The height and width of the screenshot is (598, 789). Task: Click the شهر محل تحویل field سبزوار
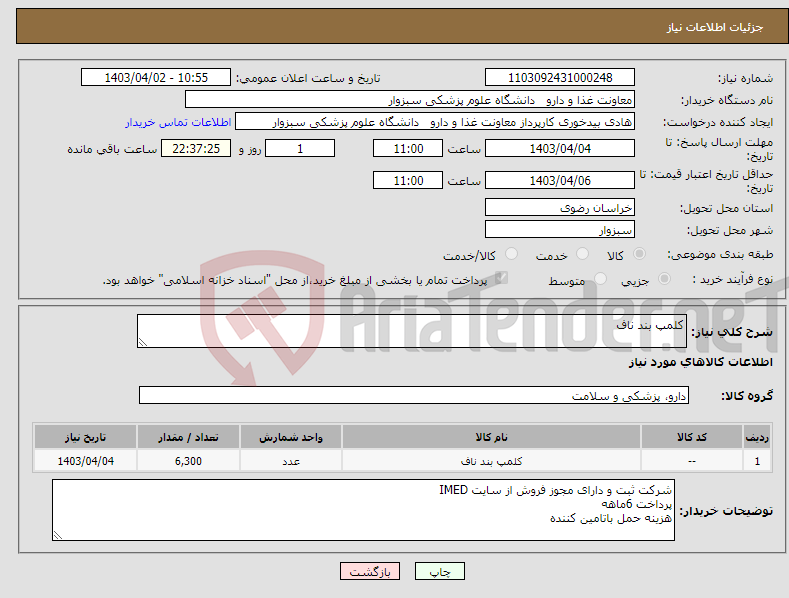[x=560, y=230]
